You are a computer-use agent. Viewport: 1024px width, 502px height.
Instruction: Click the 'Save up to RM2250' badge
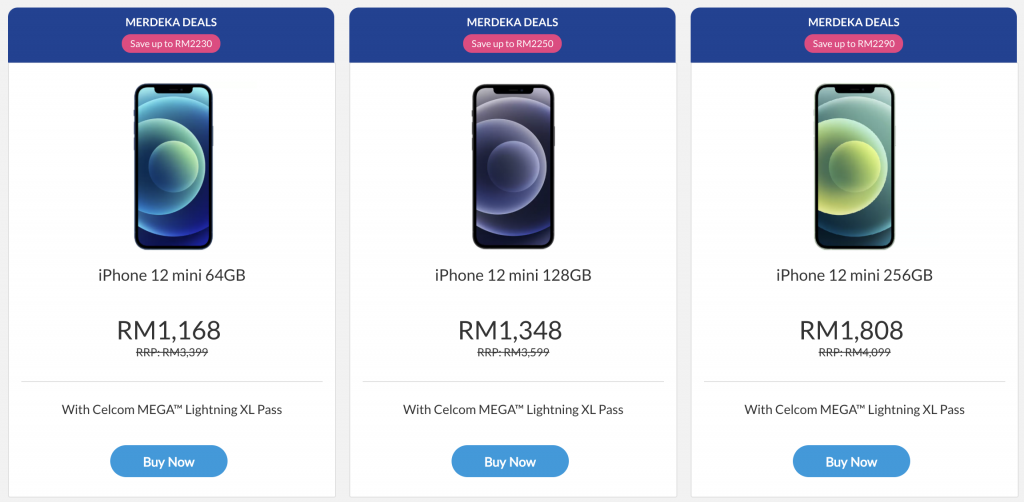tap(513, 44)
